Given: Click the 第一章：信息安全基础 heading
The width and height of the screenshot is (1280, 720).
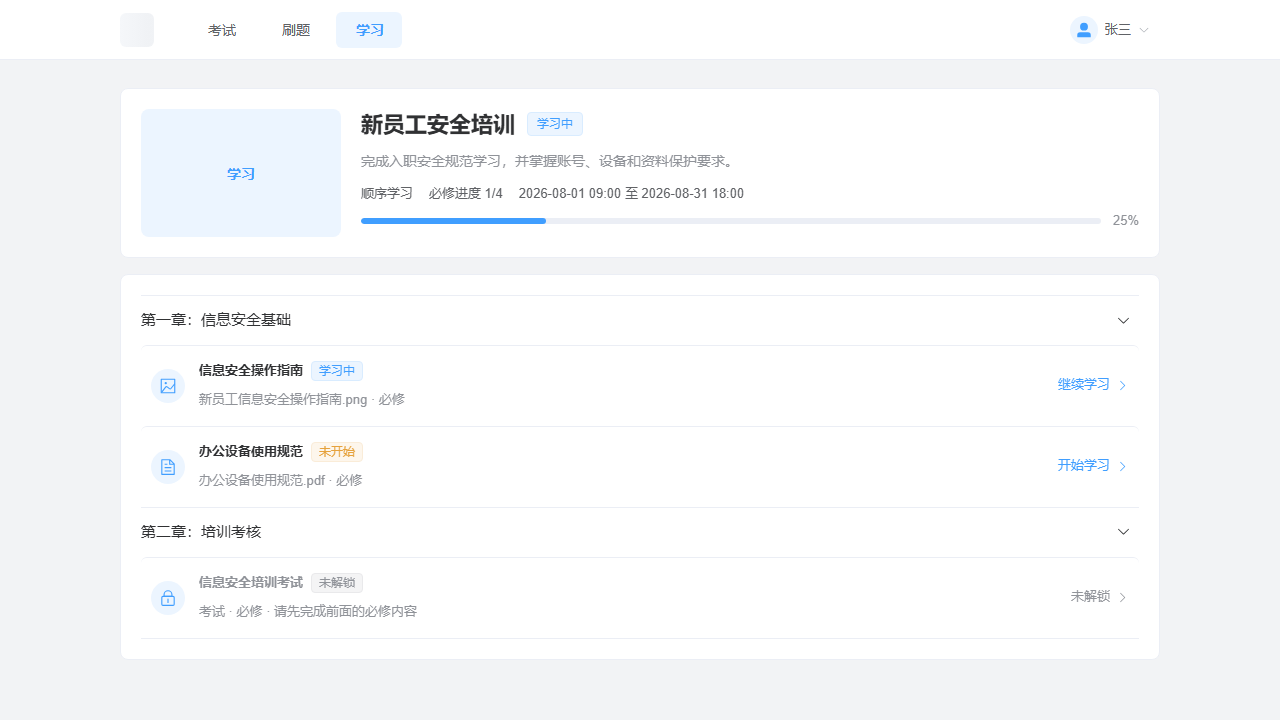Looking at the screenshot, I should click(x=216, y=321).
